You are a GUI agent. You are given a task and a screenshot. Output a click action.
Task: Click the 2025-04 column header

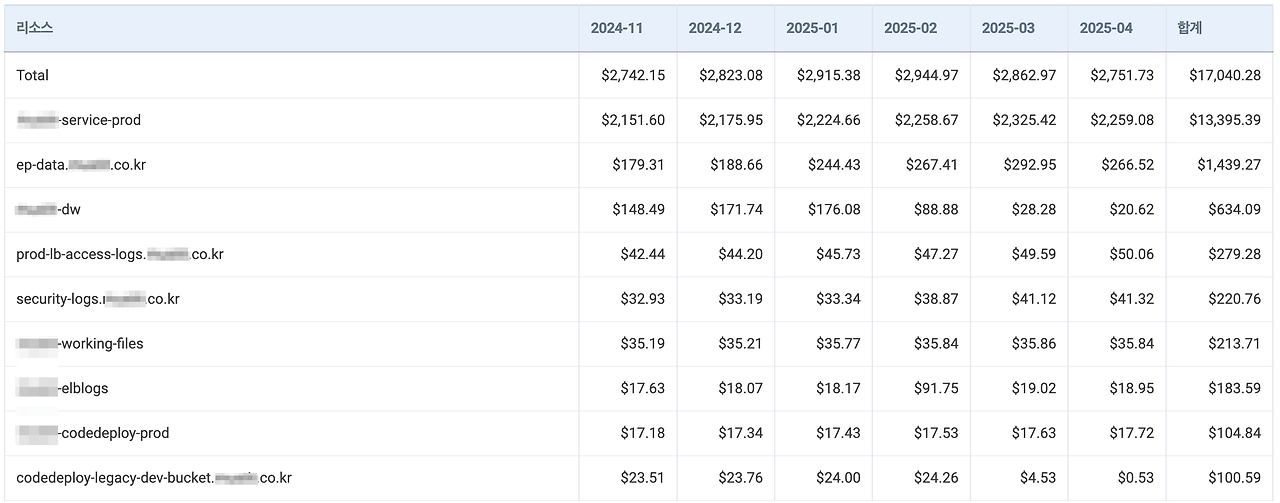pos(1106,28)
